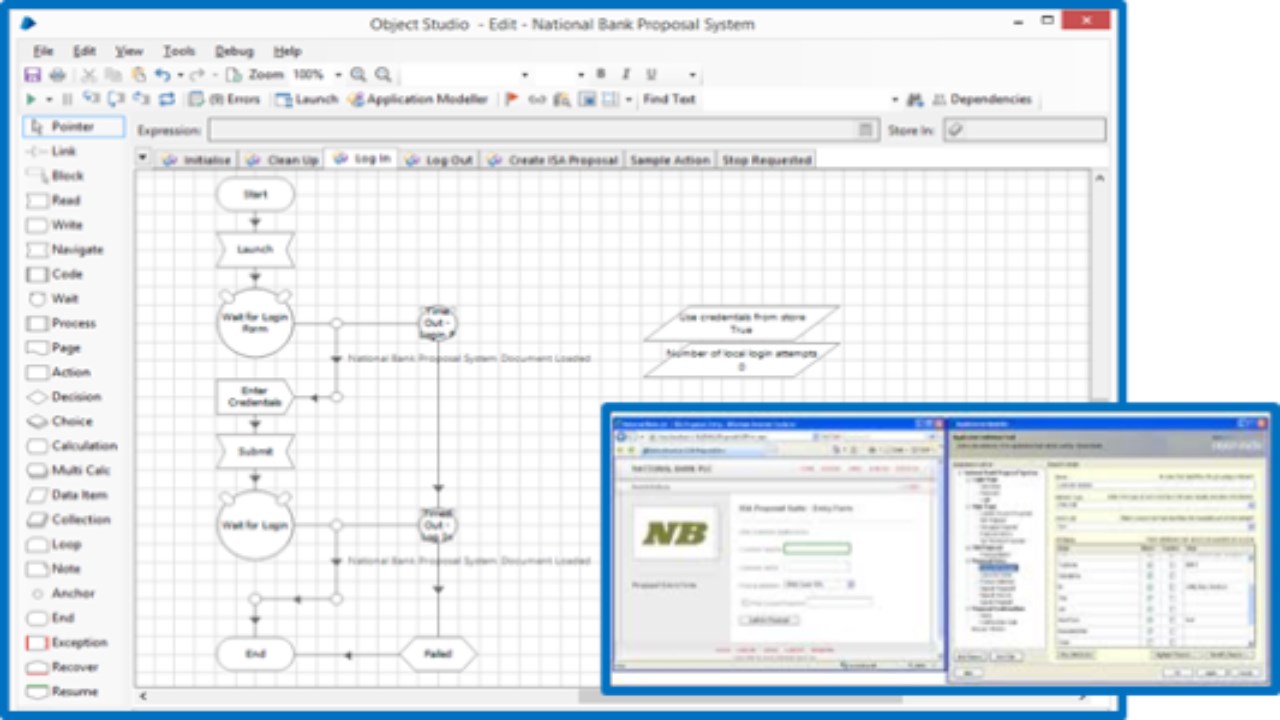Image resolution: width=1280 pixels, height=720 pixels.
Task: Click the canvas vertical scrollbar up arrow
Action: tap(1099, 178)
